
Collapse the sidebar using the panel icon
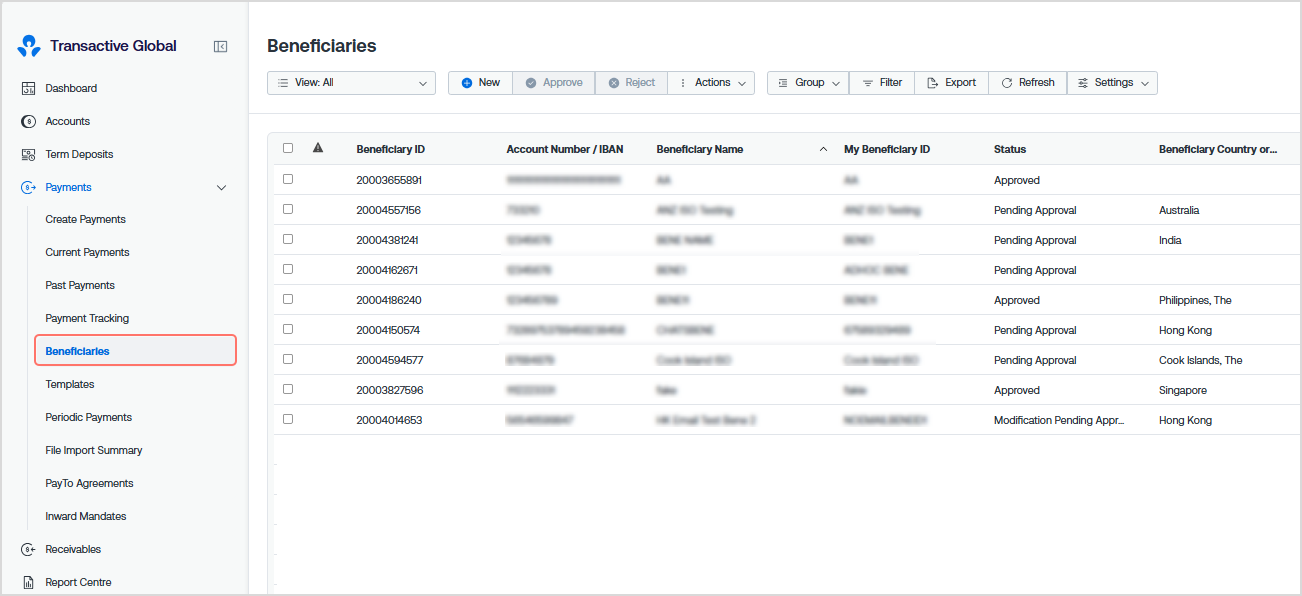[x=220, y=46]
